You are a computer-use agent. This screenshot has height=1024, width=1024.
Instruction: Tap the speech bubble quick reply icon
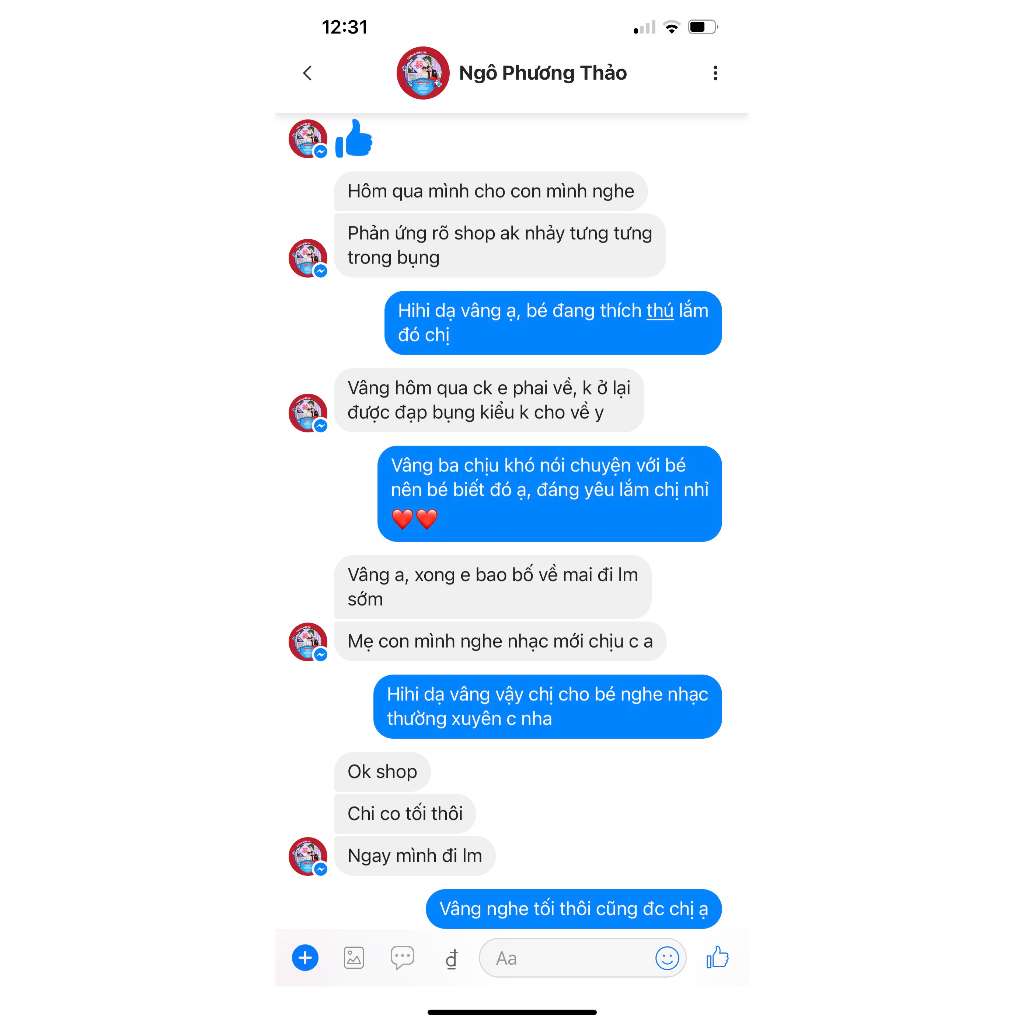click(402, 958)
